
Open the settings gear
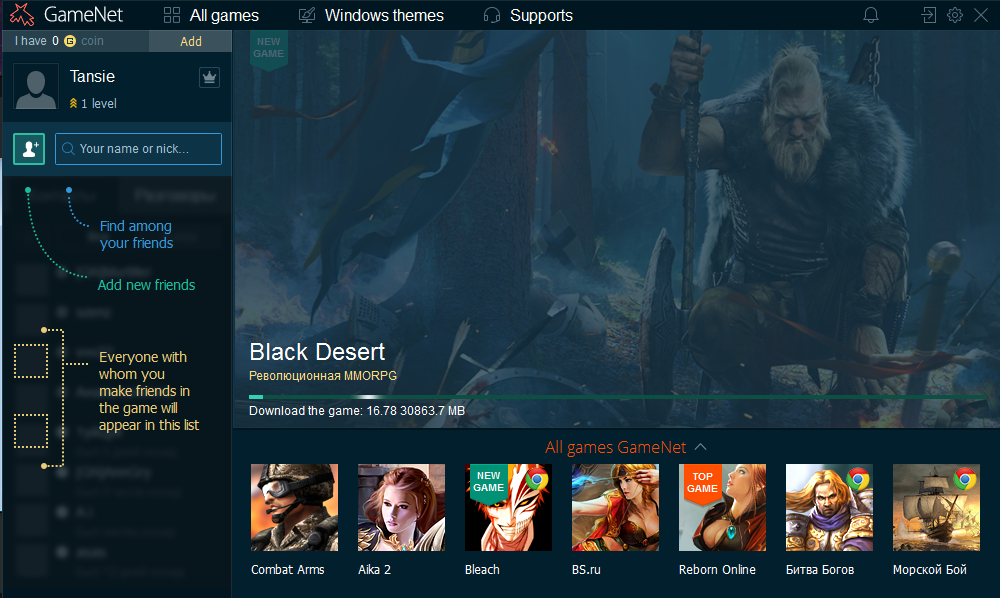pos(955,15)
